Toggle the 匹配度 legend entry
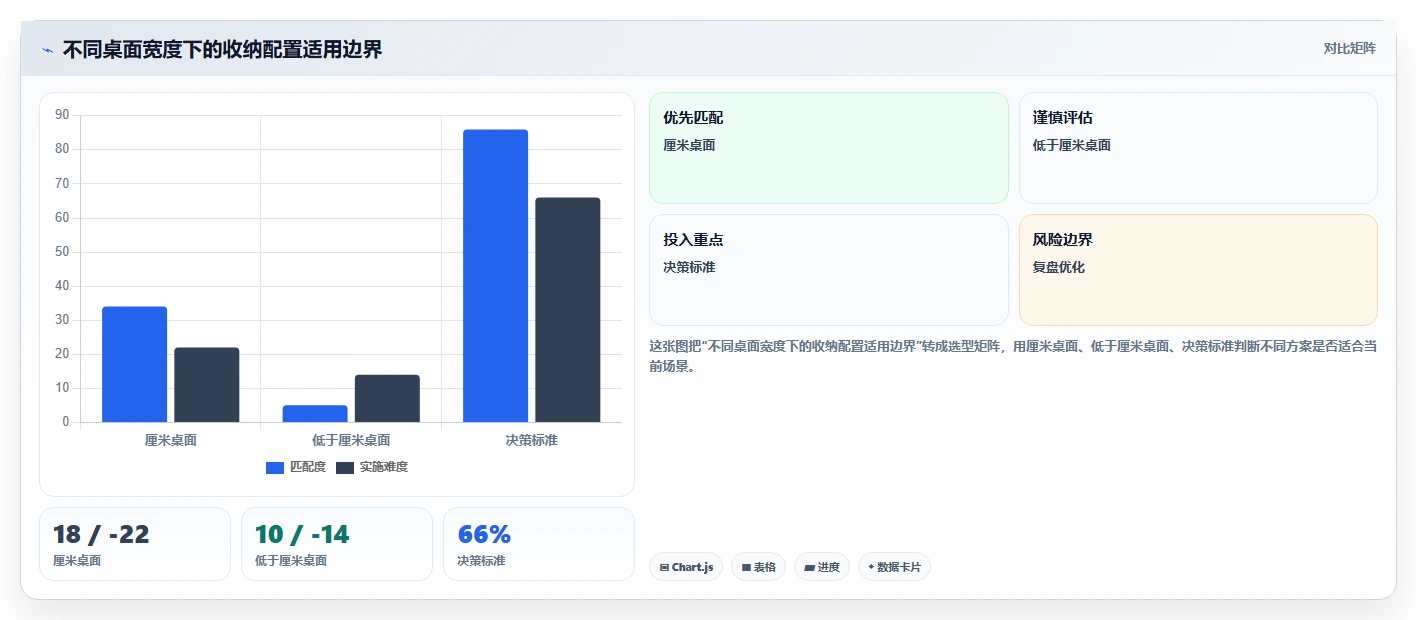The height and width of the screenshot is (620, 1417). [x=296, y=467]
